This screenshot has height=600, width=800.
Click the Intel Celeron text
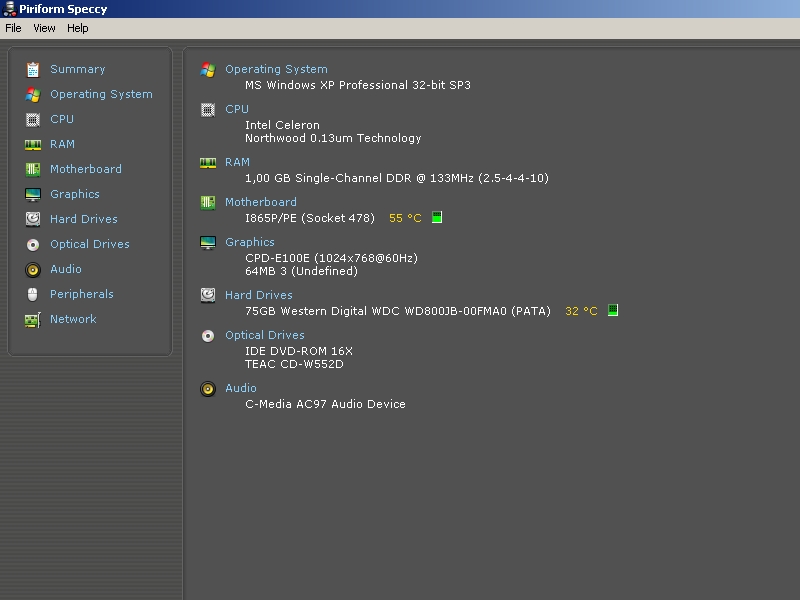(x=282, y=125)
